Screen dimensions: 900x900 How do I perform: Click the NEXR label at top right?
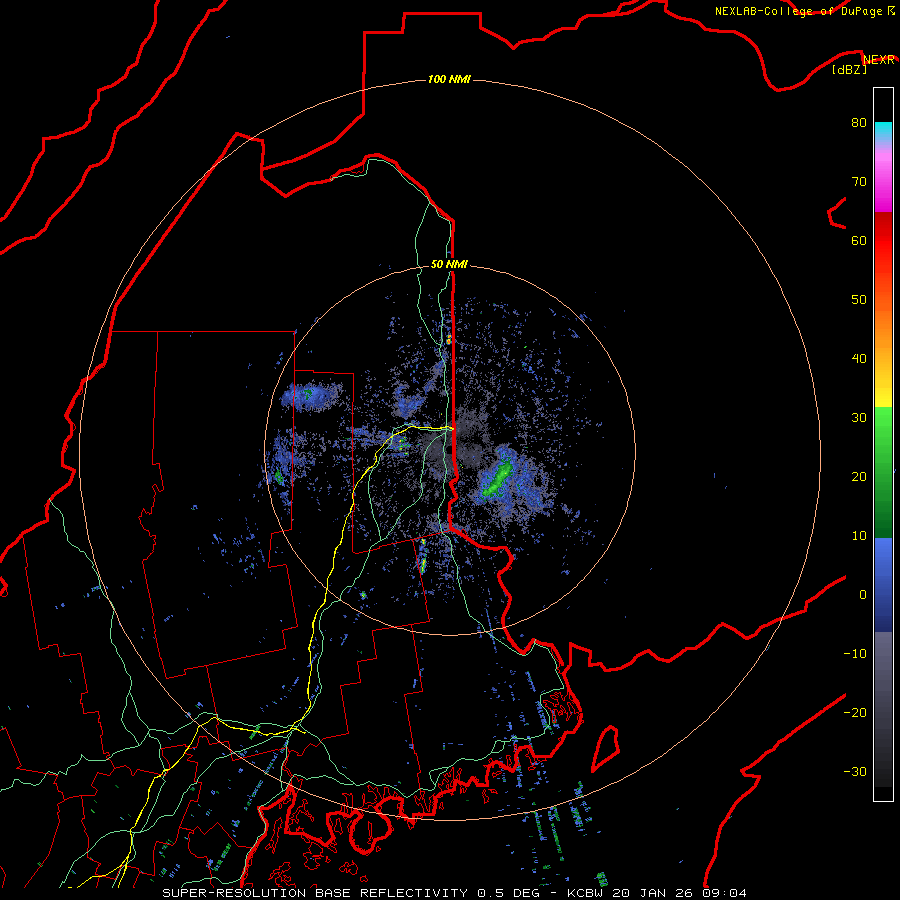click(879, 60)
